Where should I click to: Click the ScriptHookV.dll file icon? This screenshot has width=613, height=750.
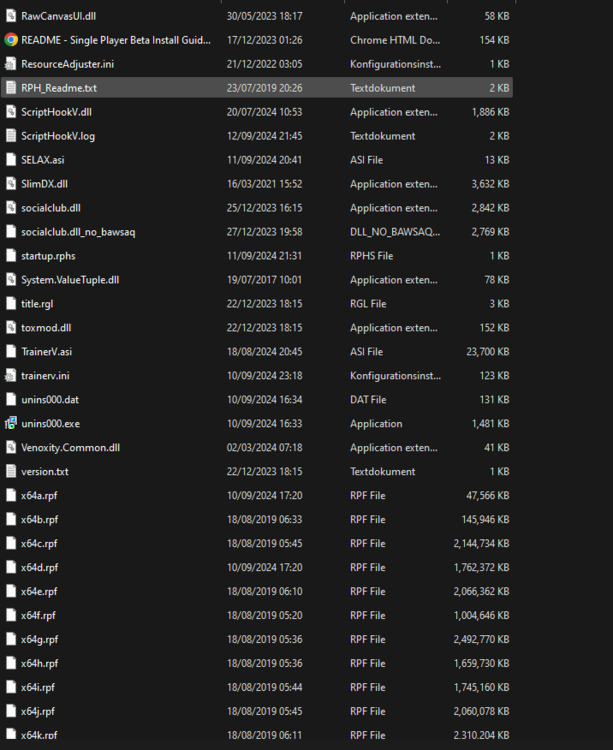pyautogui.click(x=11, y=112)
